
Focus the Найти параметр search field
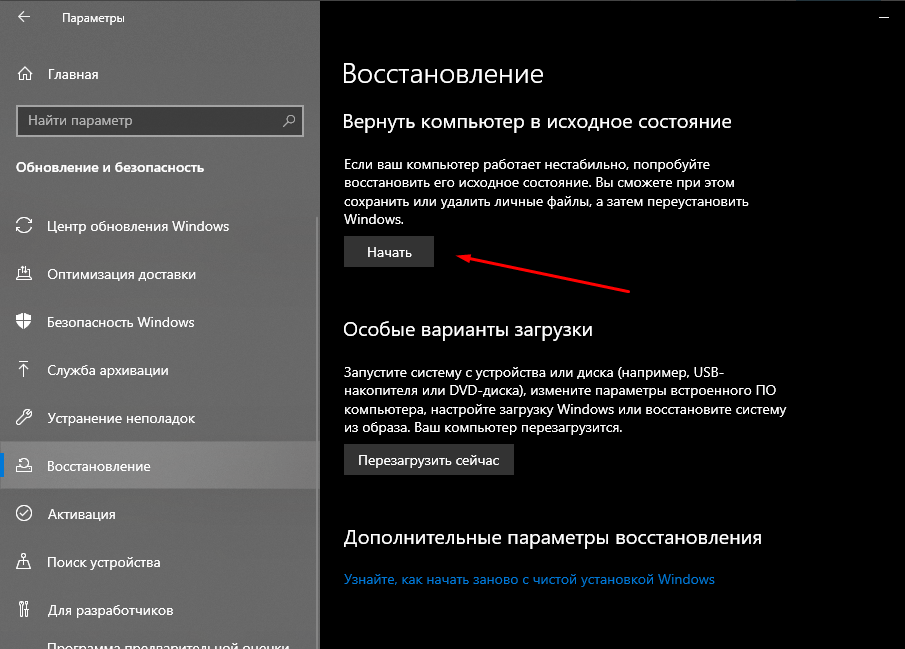[150, 121]
